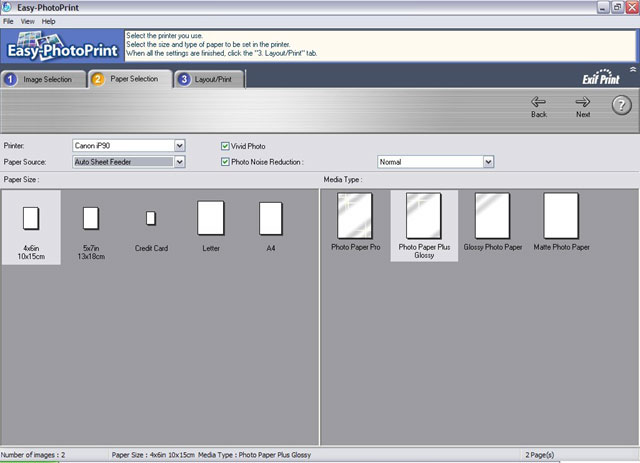Disable Photo Noise Reduction checkbox
Screen dimensions: 640x463
point(225,161)
